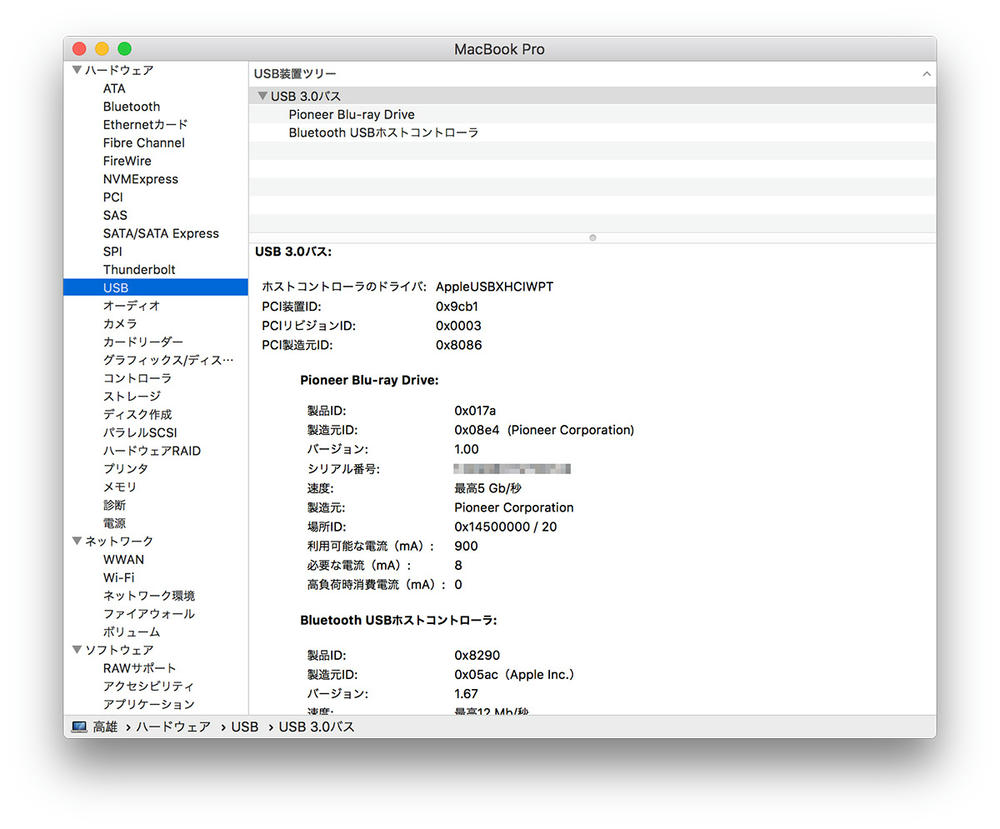The image size is (1000, 829).
Task: Click the 最高5 Gb/秒 speed value
Action: pos(487,488)
